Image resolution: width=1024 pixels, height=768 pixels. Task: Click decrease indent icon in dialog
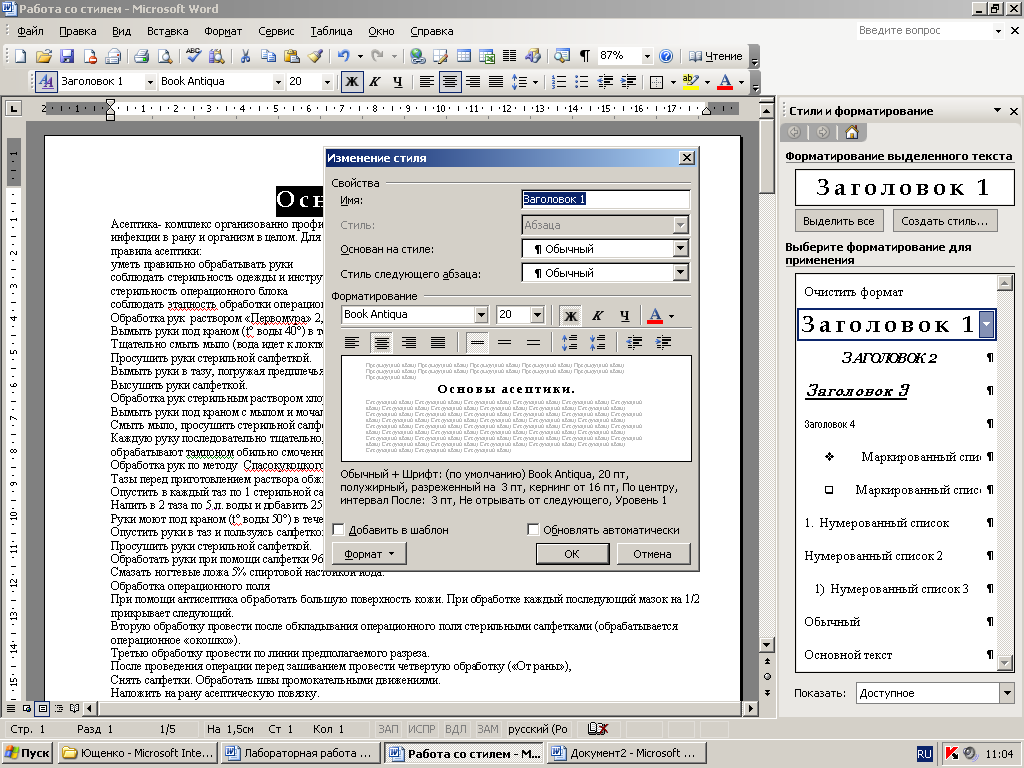[x=633, y=342]
